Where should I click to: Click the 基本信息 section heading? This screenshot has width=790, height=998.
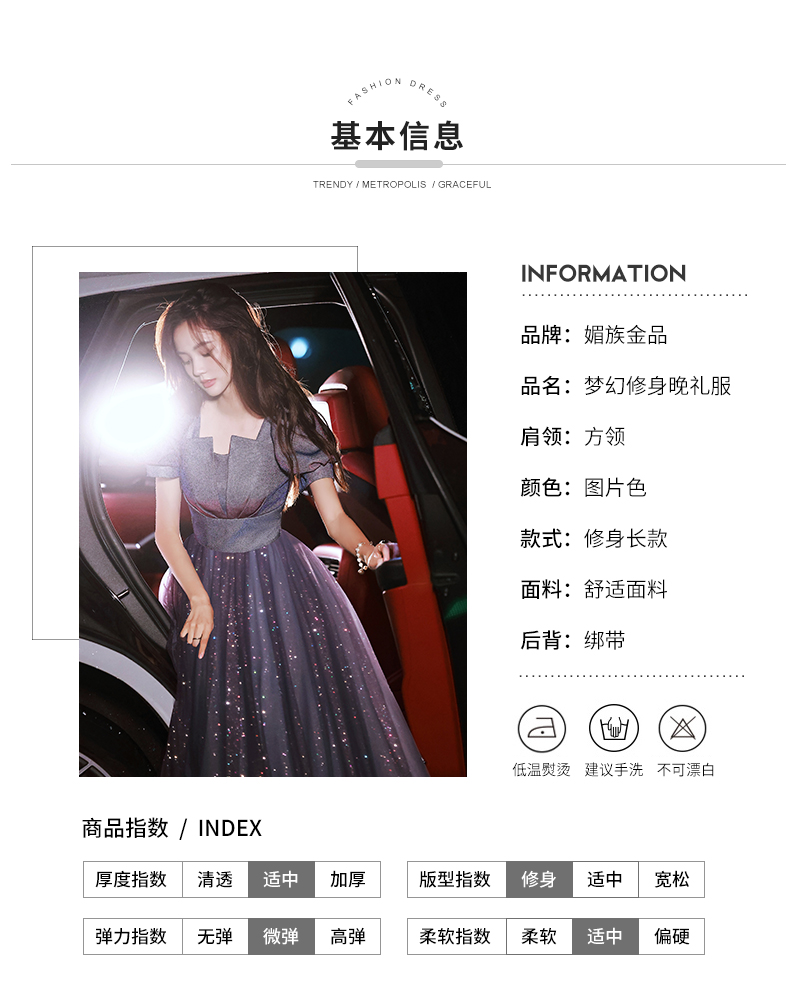397,136
